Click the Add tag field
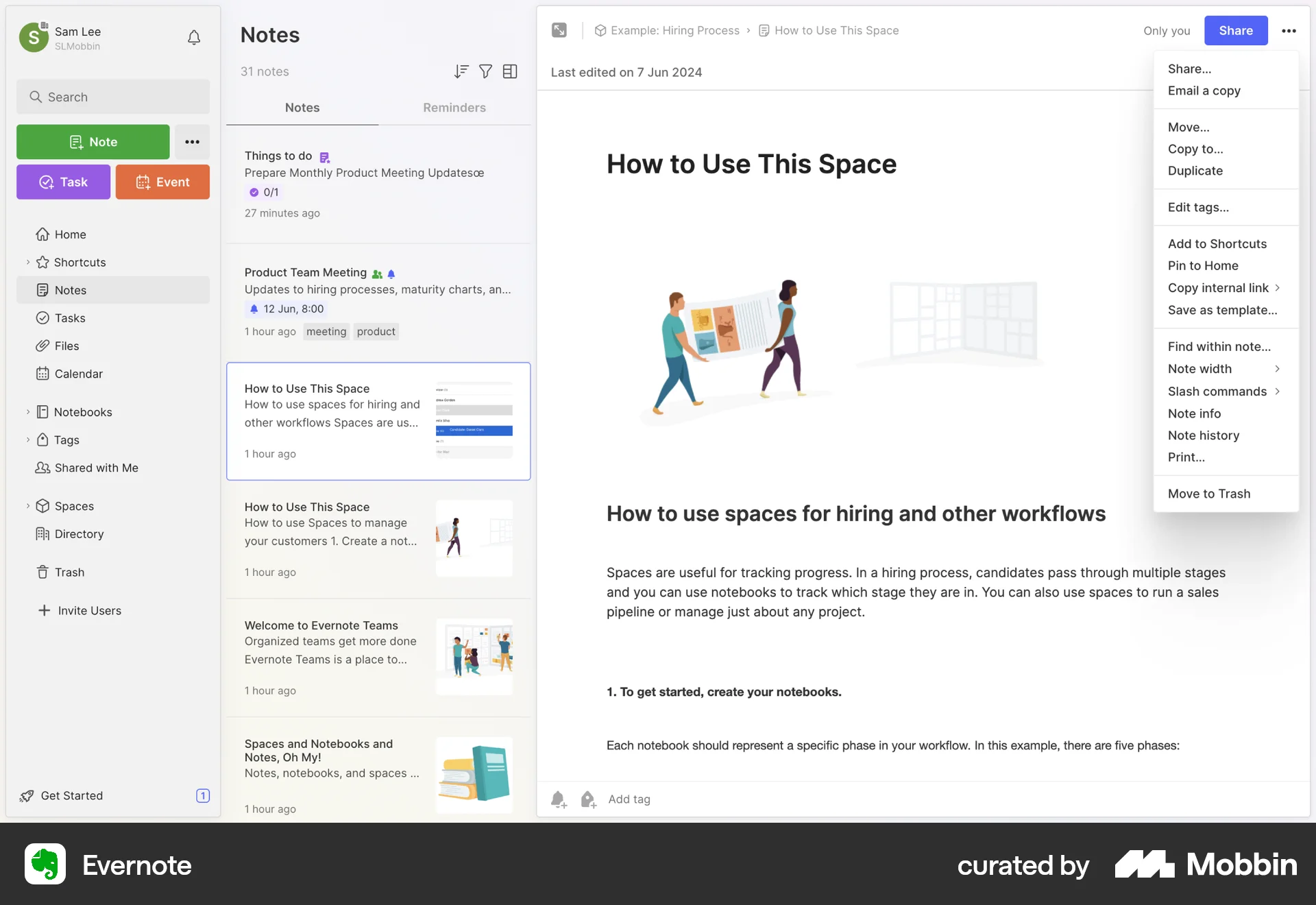The width and height of the screenshot is (1316, 905). 629,799
